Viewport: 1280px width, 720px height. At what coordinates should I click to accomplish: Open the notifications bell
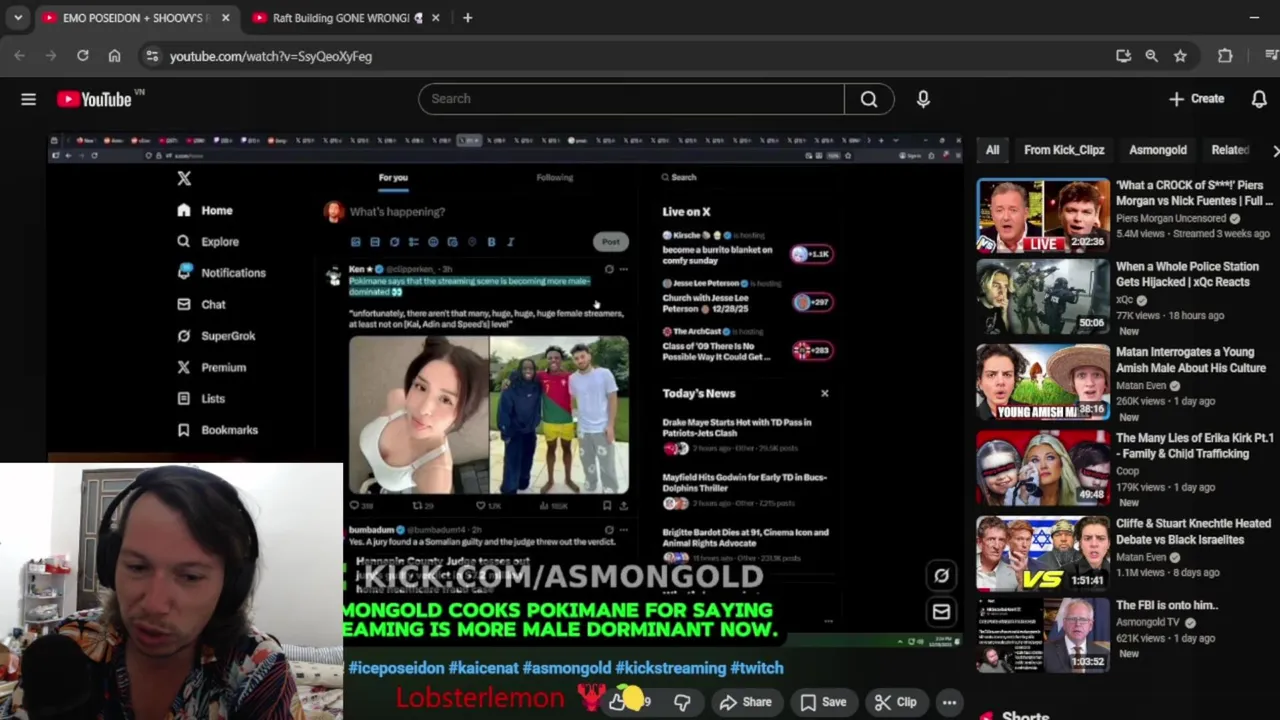pyautogui.click(x=1259, y=99)
